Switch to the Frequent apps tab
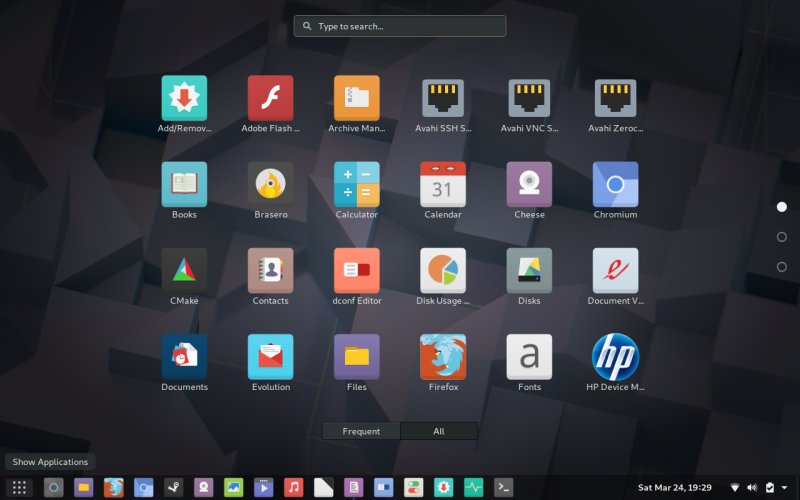Screen dimensions: 800x500 coord(361,431)
